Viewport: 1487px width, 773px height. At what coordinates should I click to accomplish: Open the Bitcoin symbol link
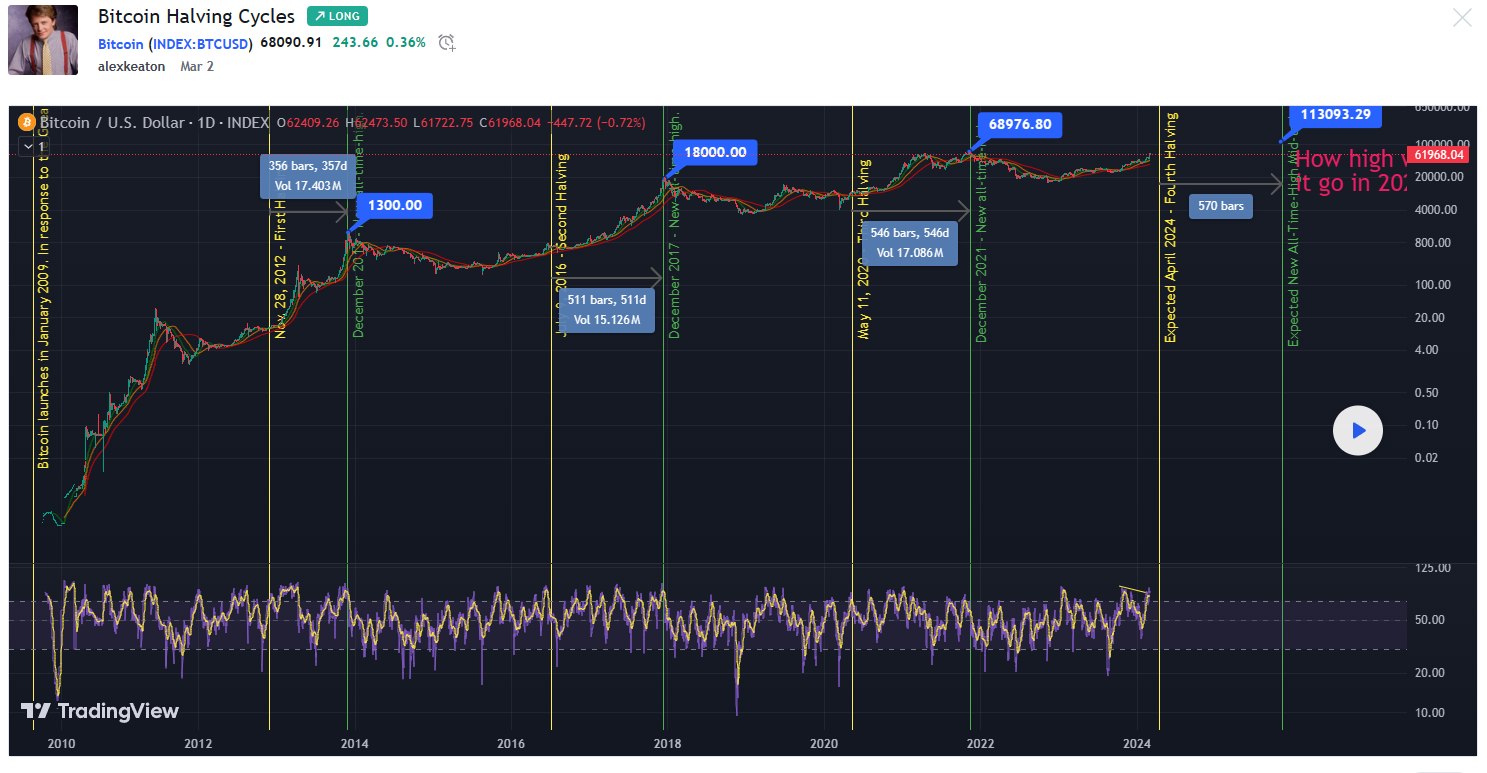click(x=121, y=43)
